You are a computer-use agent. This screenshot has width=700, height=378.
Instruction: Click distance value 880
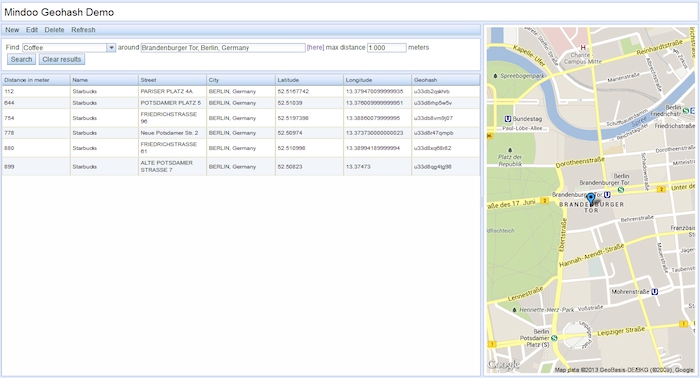tap(9, 148)
